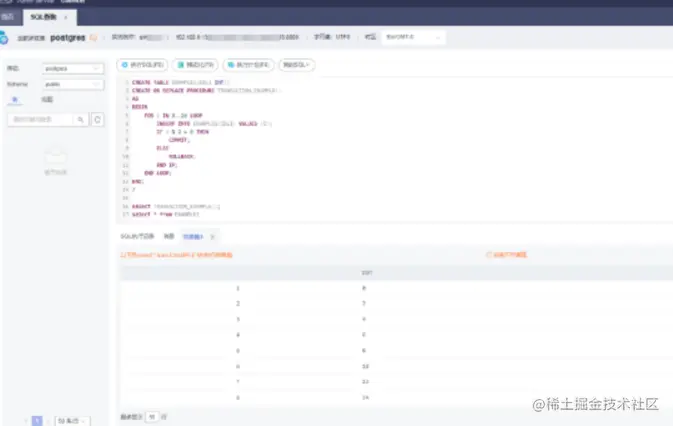Click the orange link at right of results notice

tap(506, 255)
